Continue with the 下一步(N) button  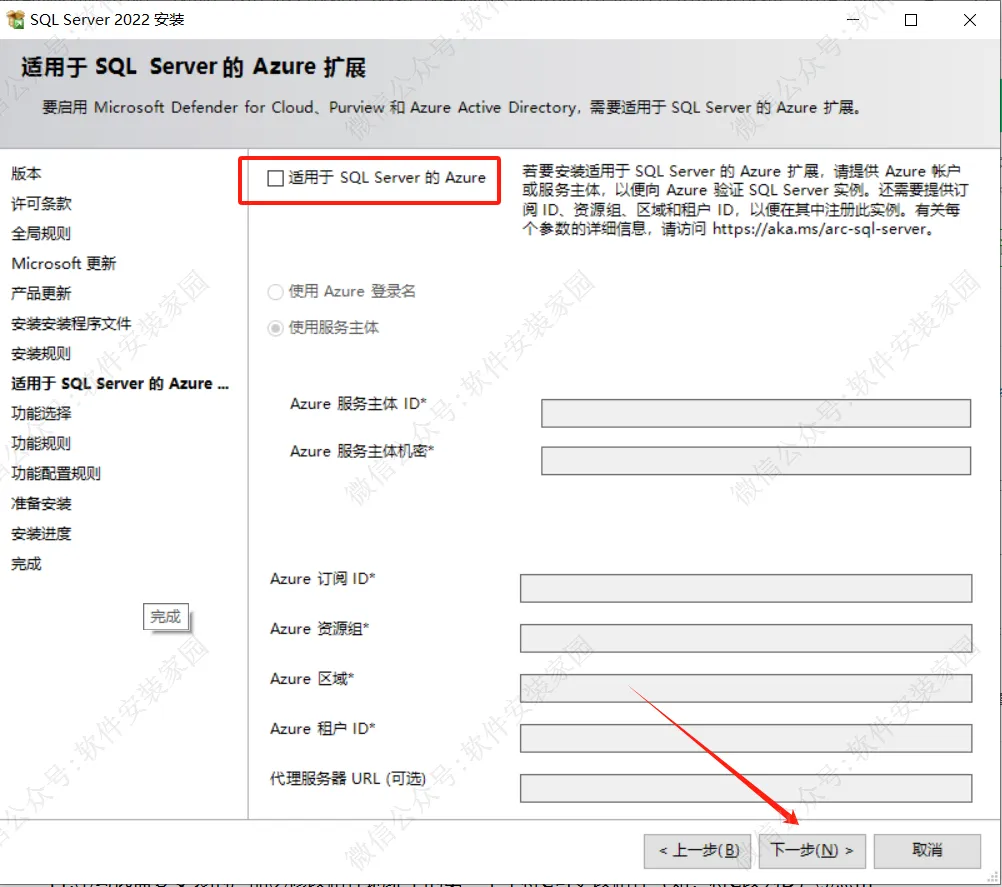coord(812,851)
